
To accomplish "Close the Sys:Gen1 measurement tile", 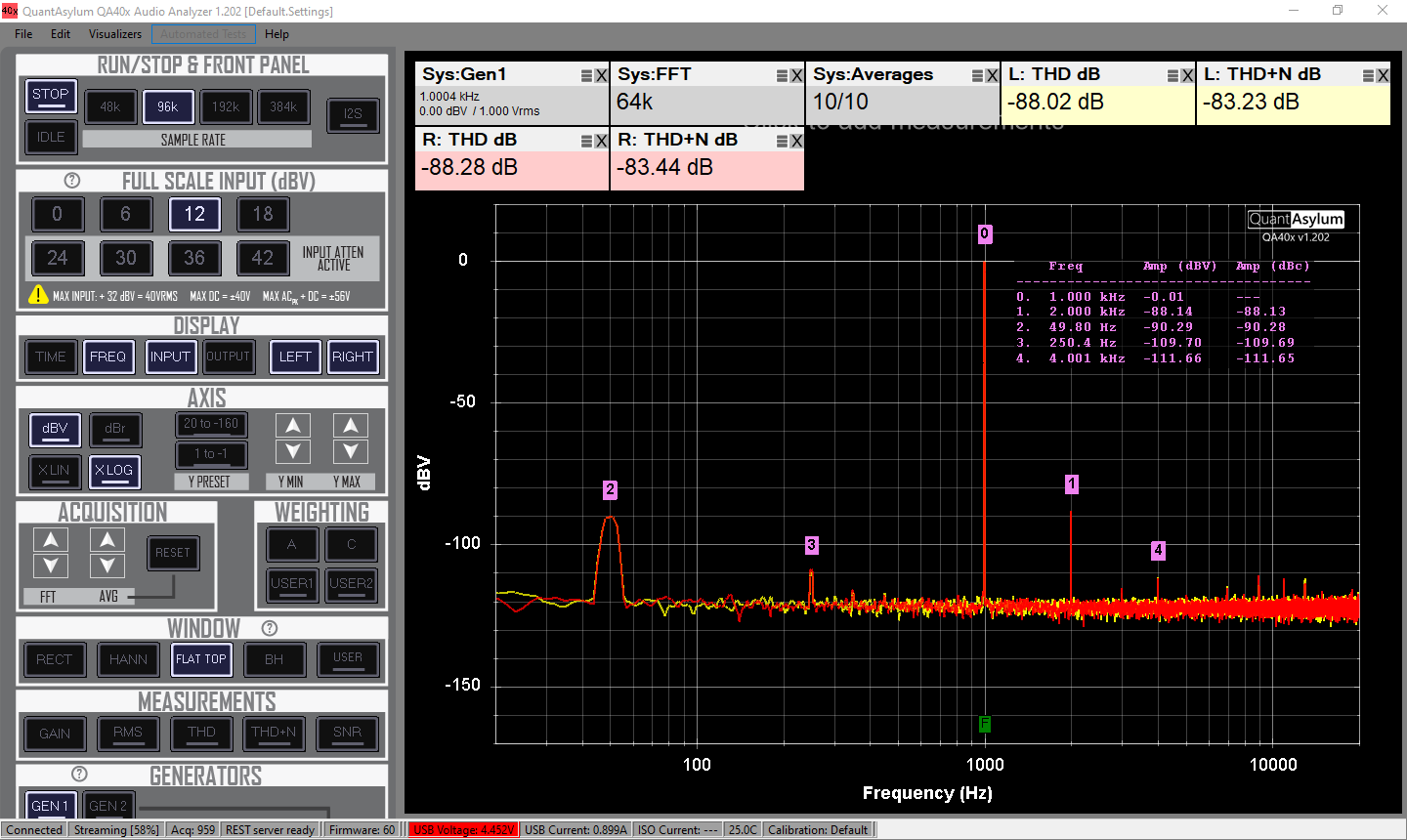I will pos(601,75).
